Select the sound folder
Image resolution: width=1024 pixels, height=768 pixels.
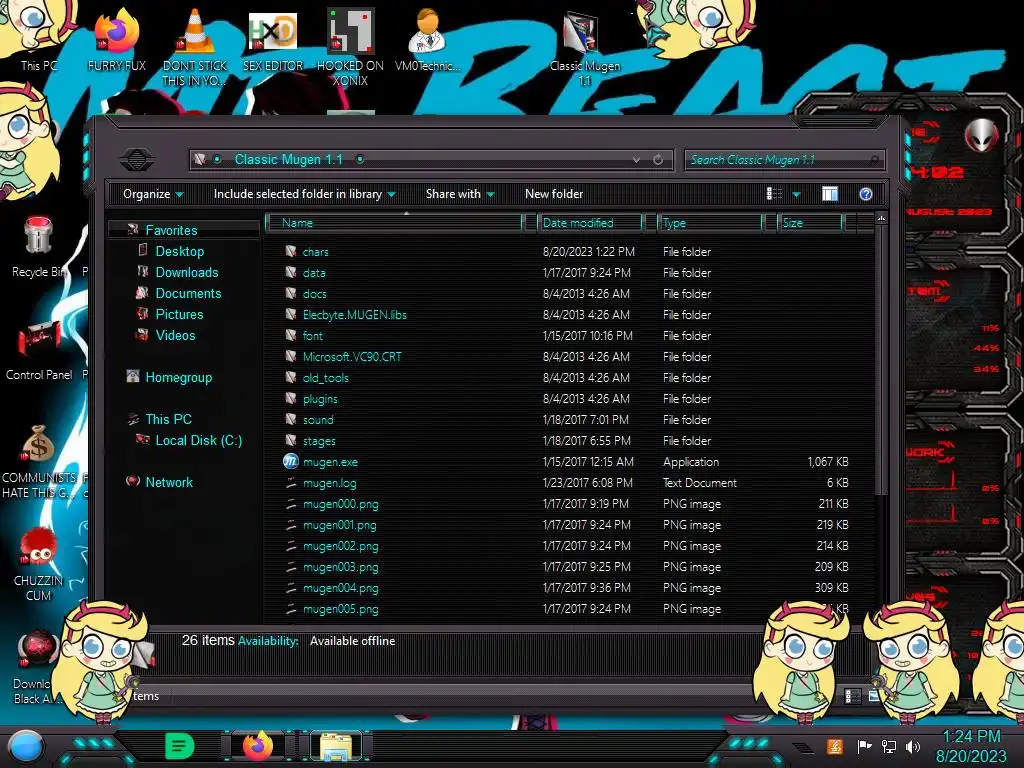(x=318, y=419)
